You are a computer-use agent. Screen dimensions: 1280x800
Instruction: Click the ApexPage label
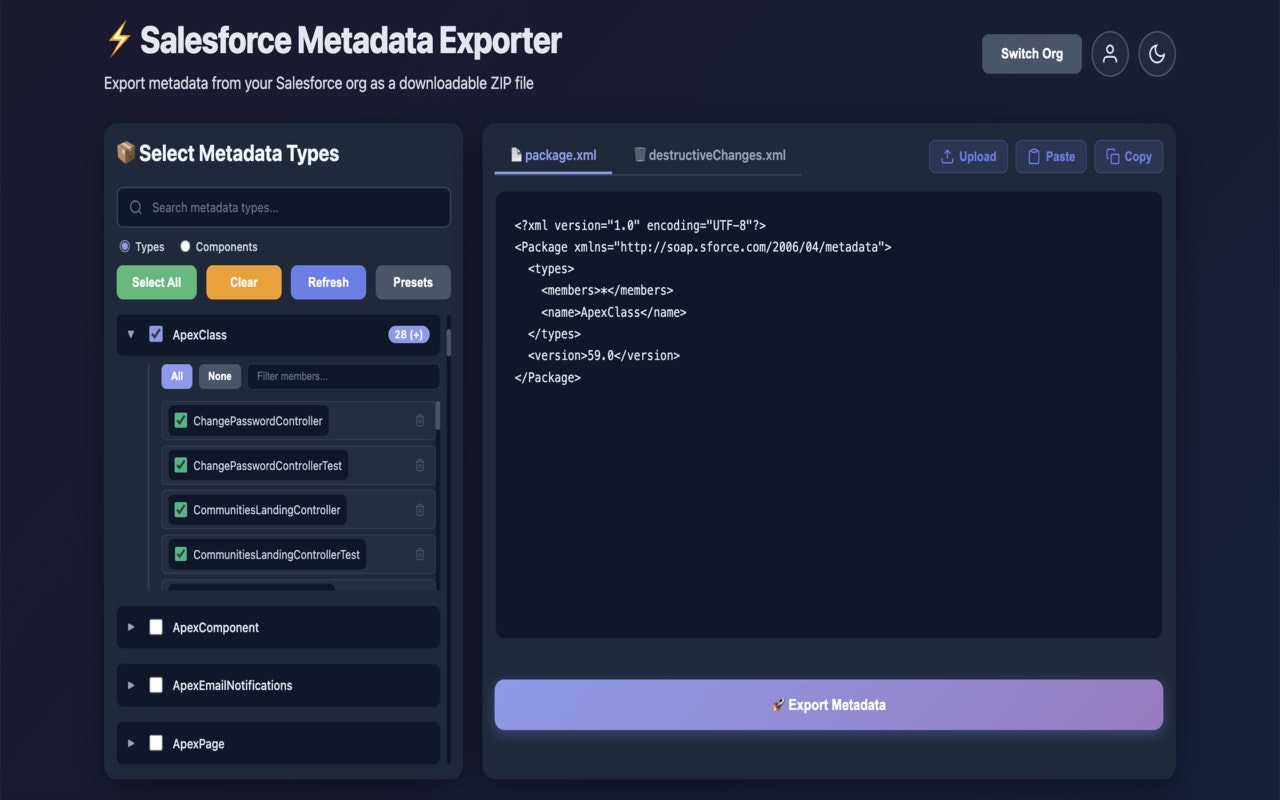[x=199, y=743]
